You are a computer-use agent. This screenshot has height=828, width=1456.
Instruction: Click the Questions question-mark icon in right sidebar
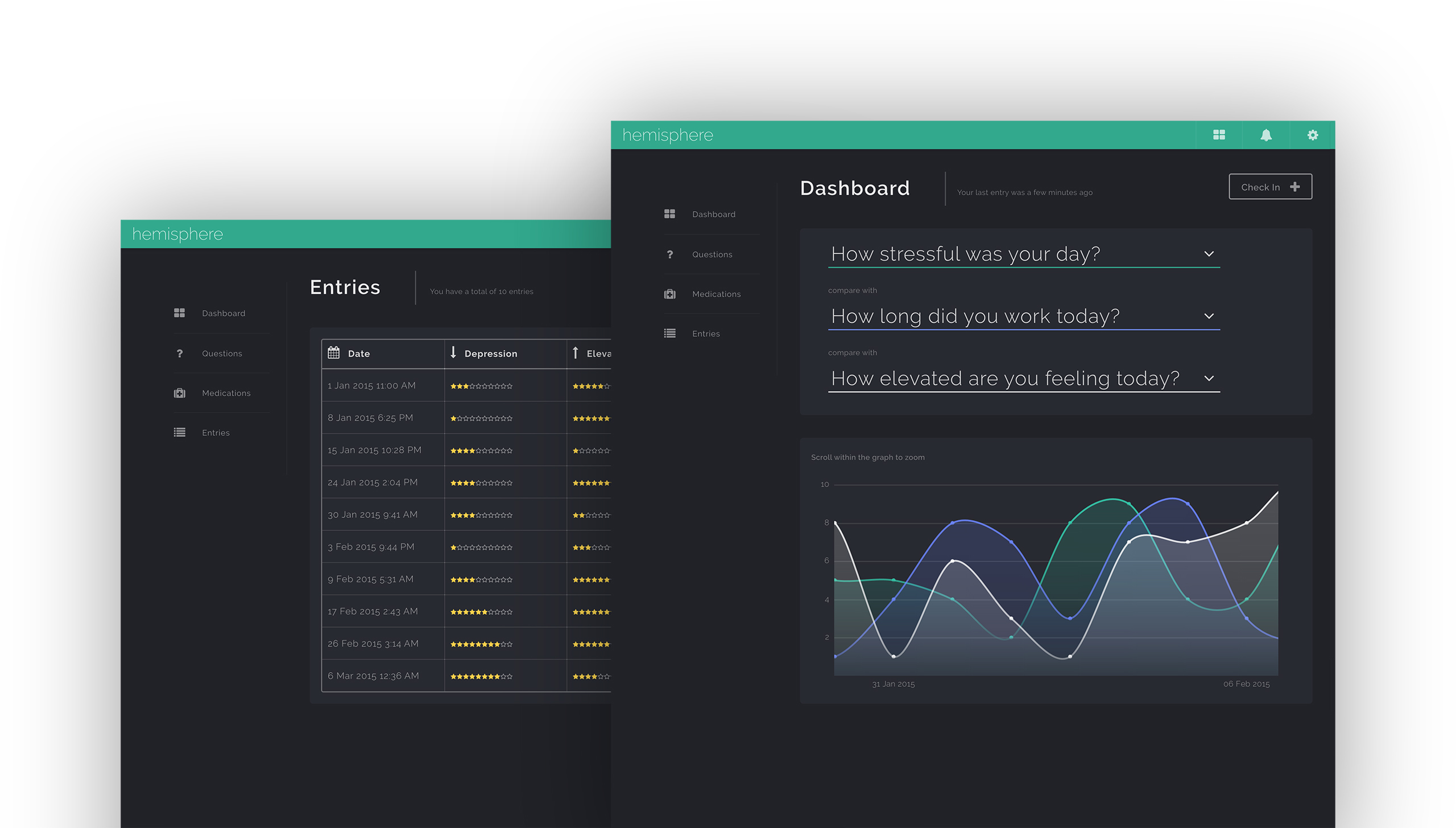click(669, 254)
